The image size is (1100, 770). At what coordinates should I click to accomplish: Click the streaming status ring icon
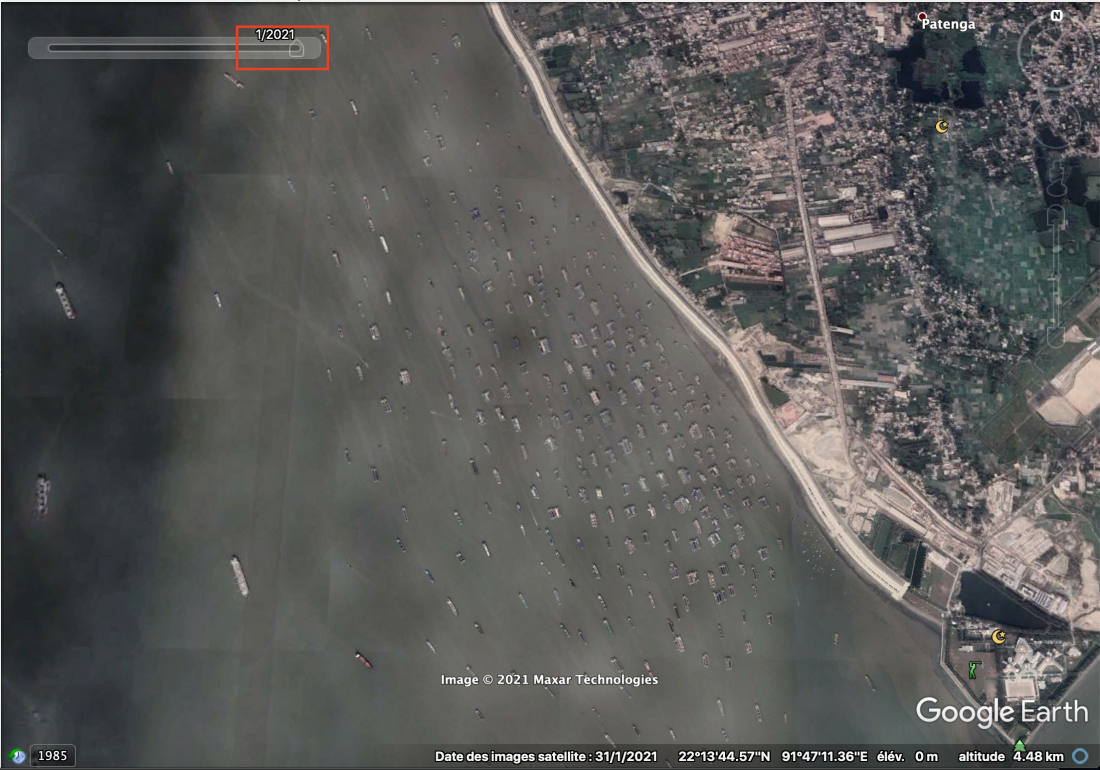(1080, 756)
